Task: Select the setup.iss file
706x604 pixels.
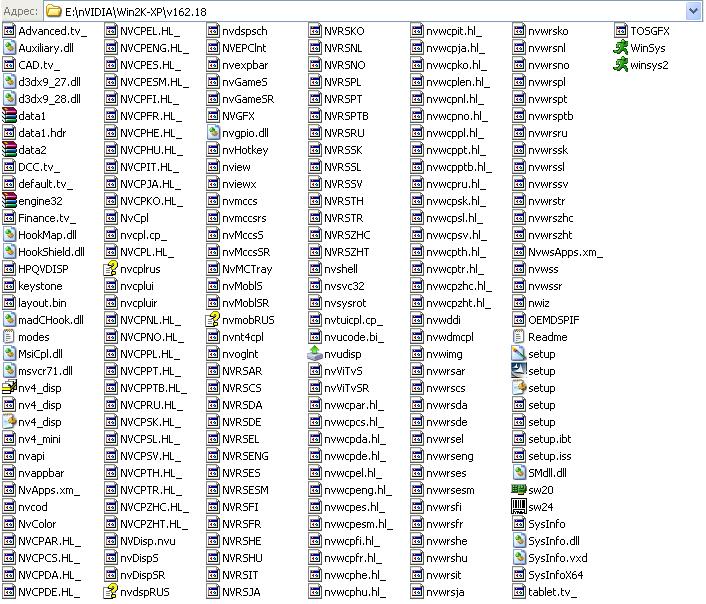Action: click(542, 456)
